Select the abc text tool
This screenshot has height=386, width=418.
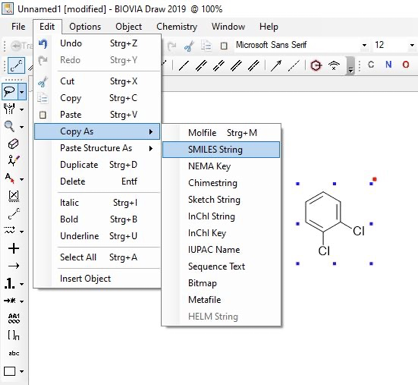(14, 353)
